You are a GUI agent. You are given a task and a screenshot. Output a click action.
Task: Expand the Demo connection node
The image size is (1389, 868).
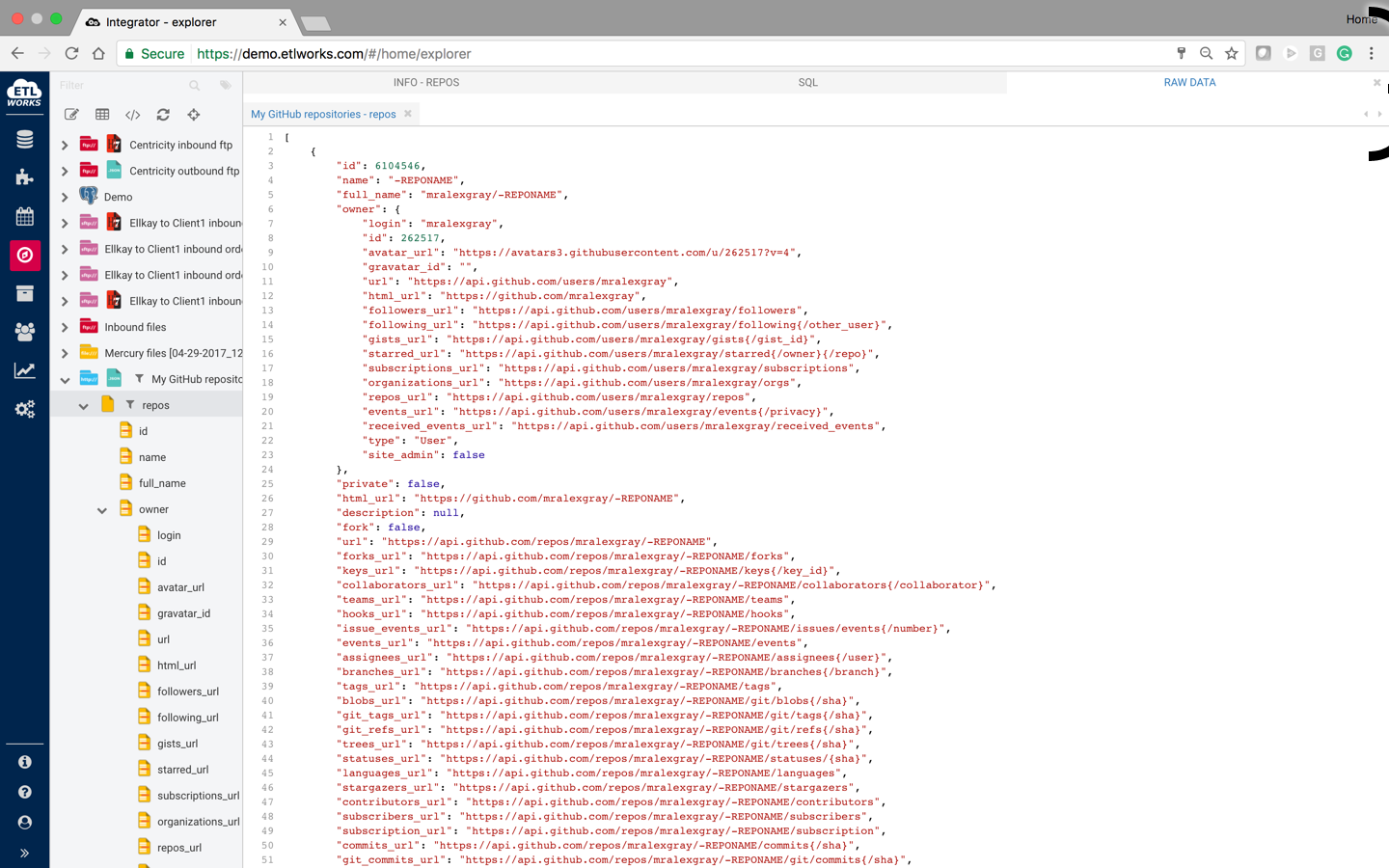coord(65,197)
